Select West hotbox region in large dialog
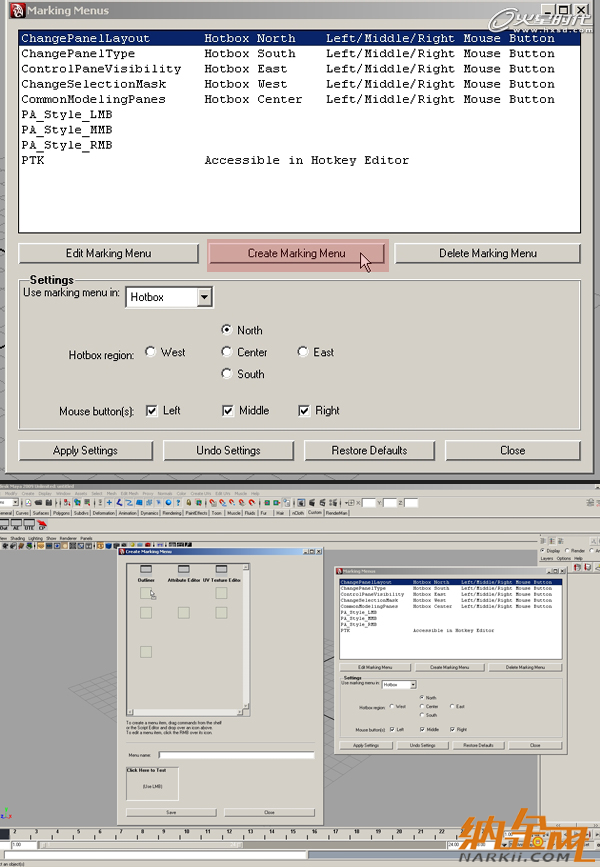 [150, 352]
